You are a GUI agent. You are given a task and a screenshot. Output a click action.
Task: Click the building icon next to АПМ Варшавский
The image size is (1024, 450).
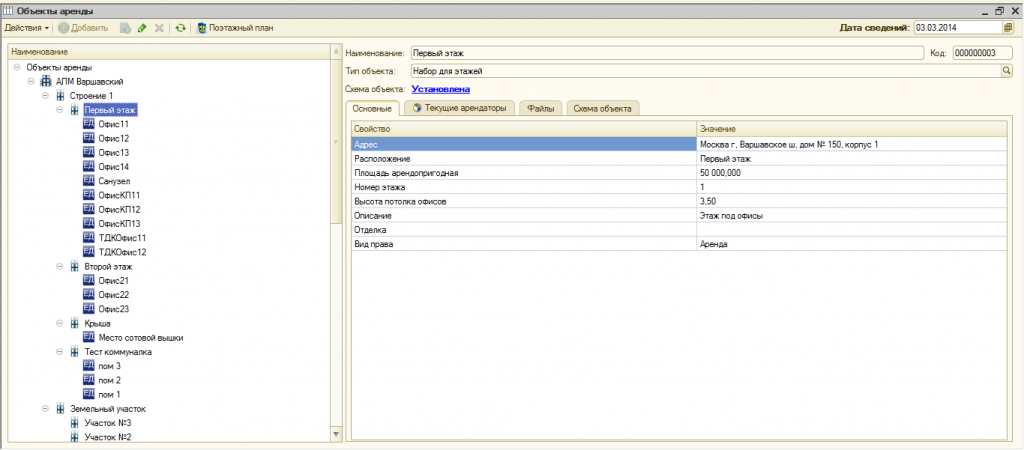(46, 82)
